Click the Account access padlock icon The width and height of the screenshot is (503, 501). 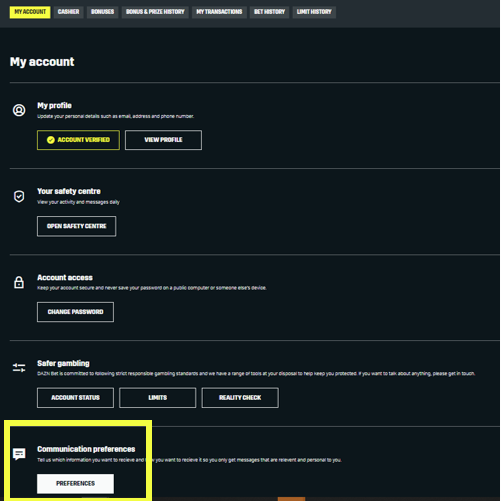tap(19, 282)
